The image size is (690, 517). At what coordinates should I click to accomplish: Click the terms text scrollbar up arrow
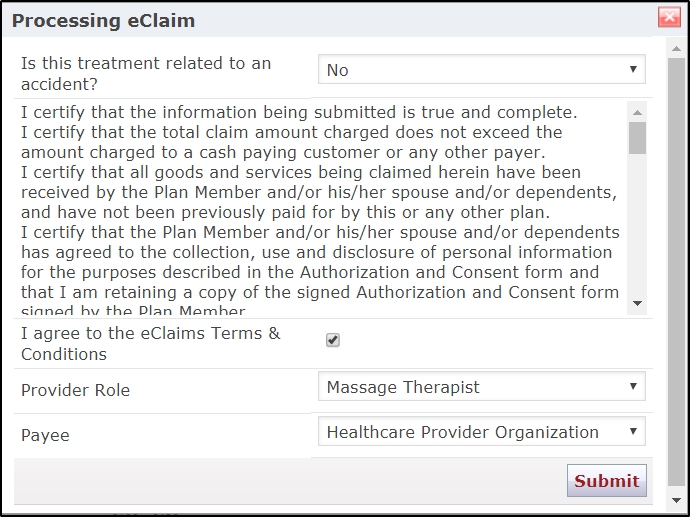(637, 113)
